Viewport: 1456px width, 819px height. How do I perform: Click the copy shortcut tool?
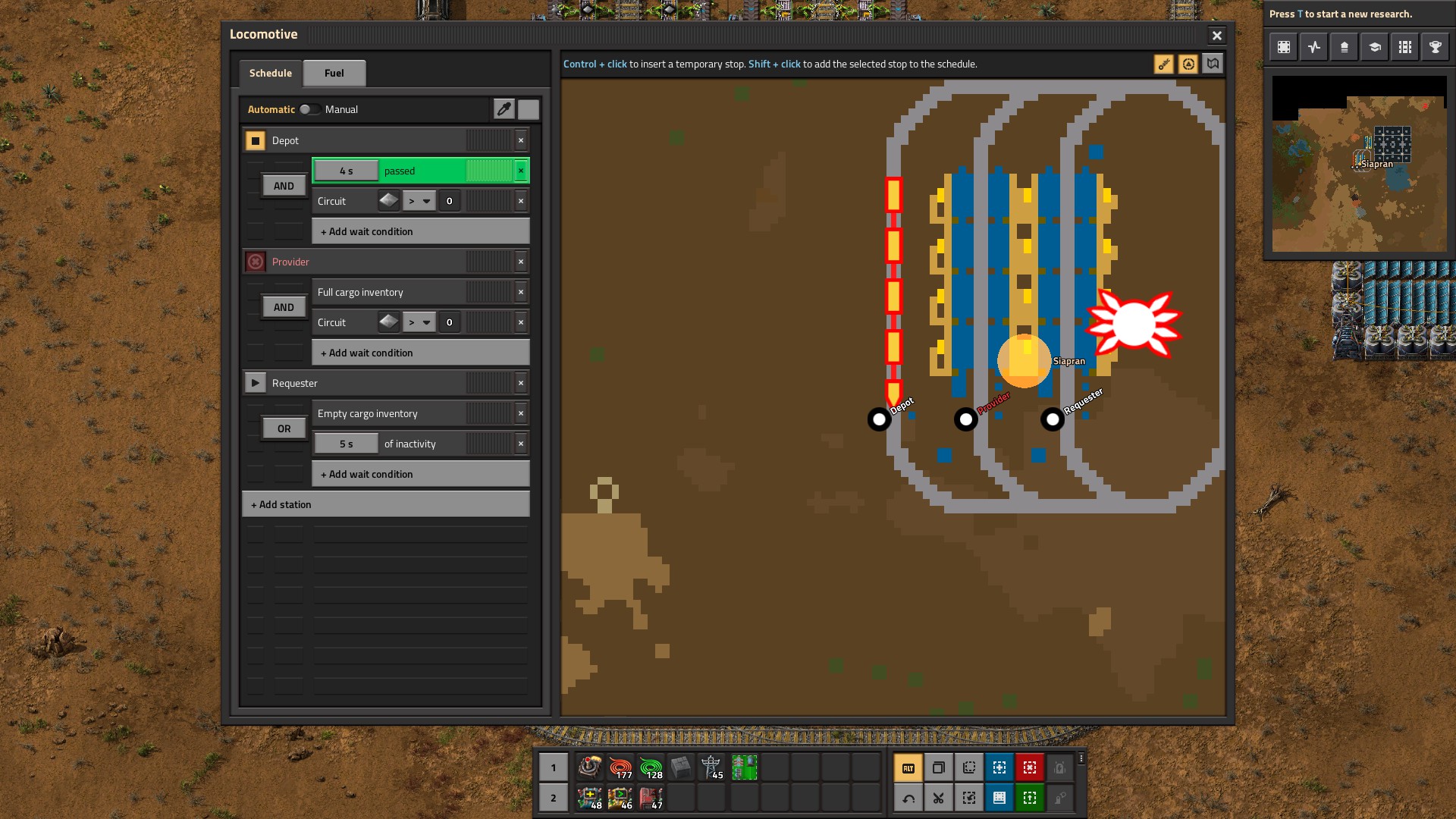(x=939, y=767)
